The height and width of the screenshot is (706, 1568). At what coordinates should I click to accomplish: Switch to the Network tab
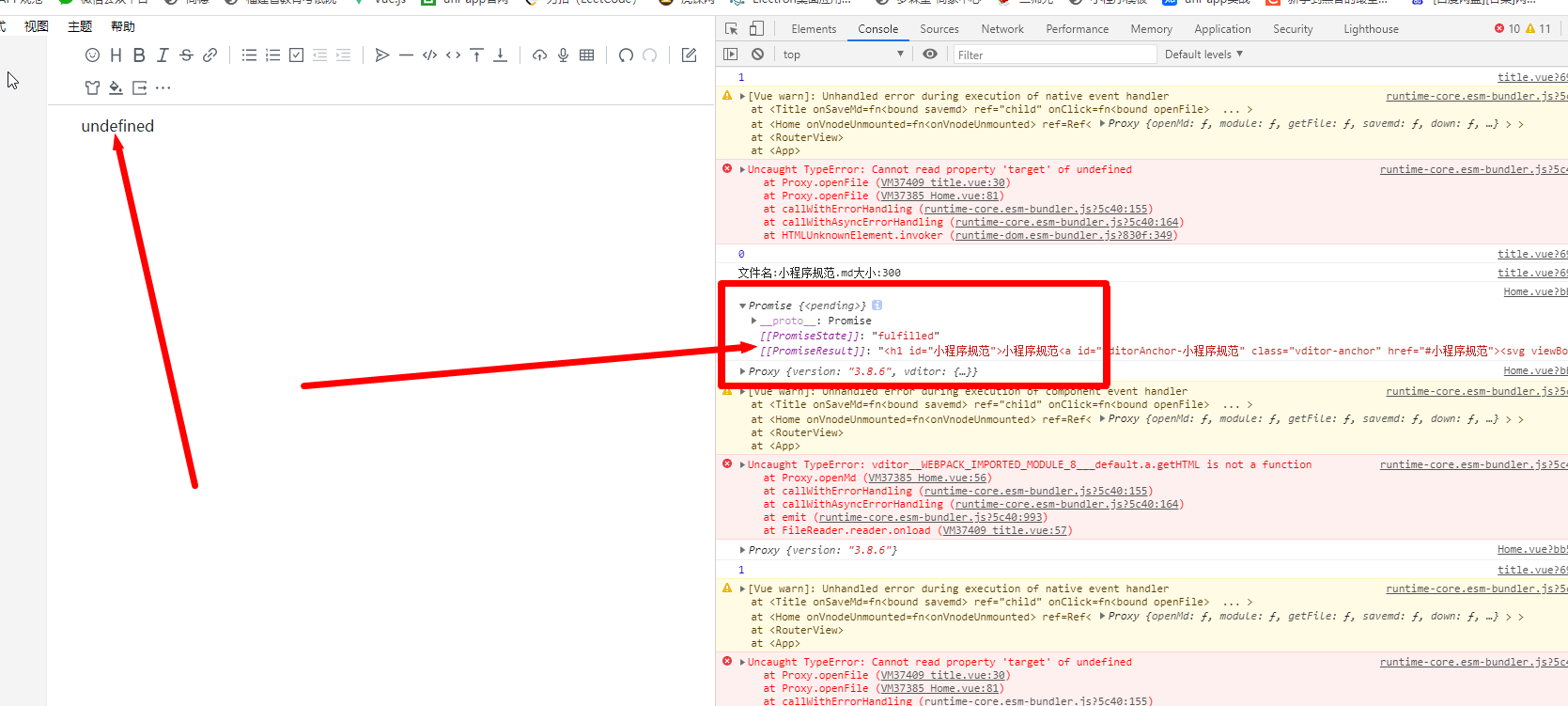1001,29
